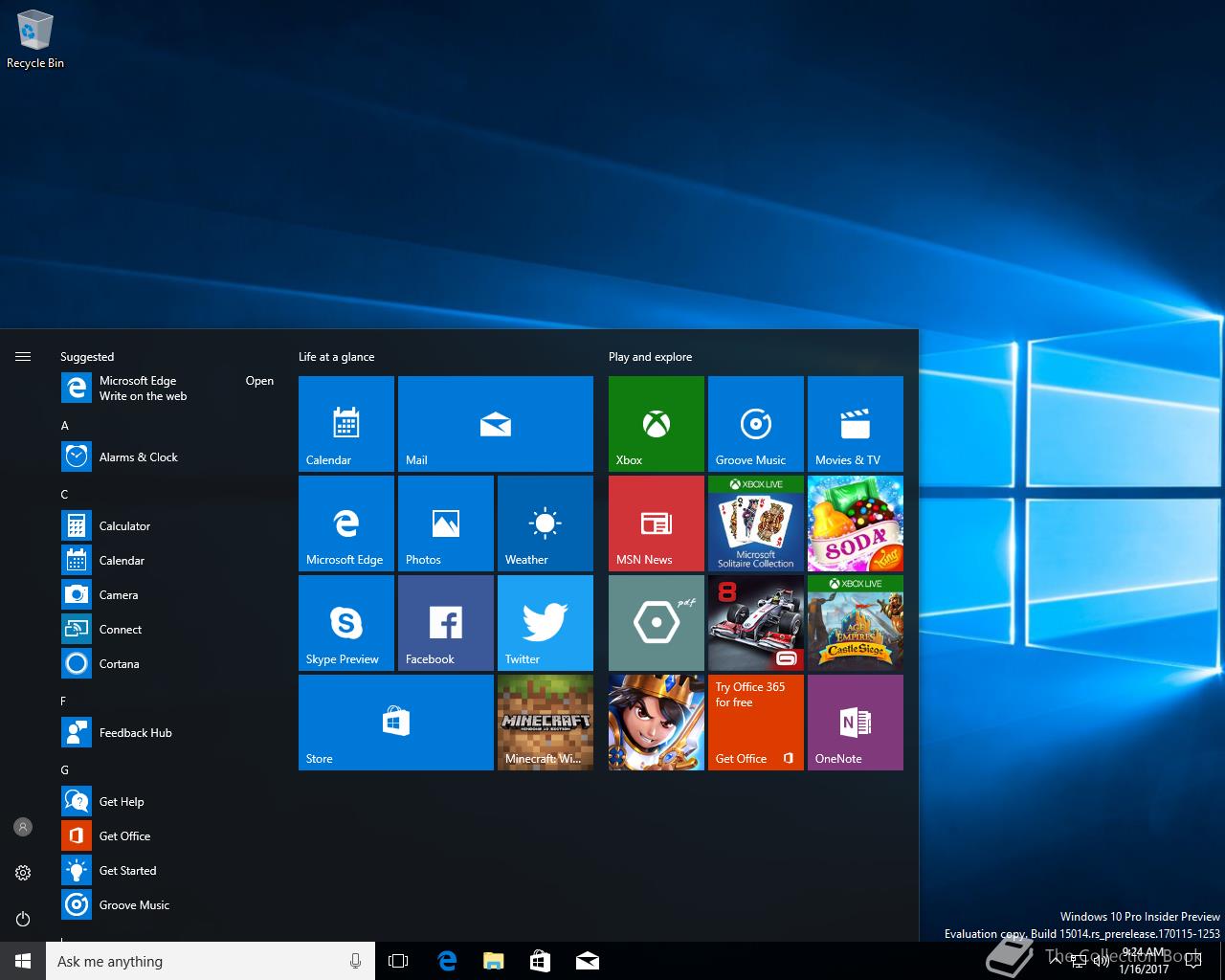The image size is (1225, 980).
Task: Click the letter F group header
Action: click(64, 702)
